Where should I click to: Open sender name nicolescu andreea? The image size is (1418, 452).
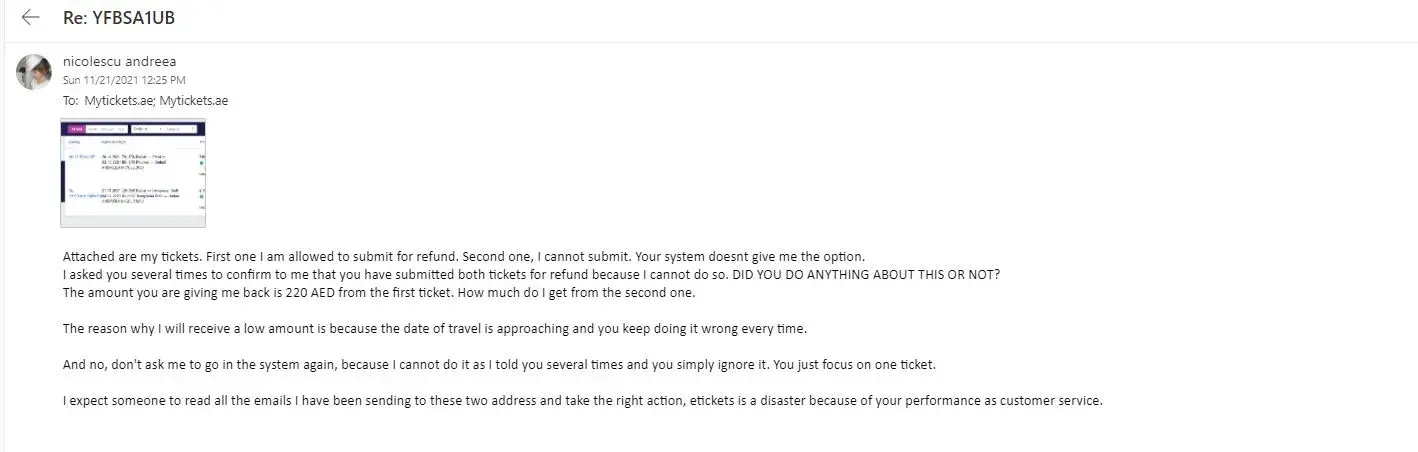[119, 61]
